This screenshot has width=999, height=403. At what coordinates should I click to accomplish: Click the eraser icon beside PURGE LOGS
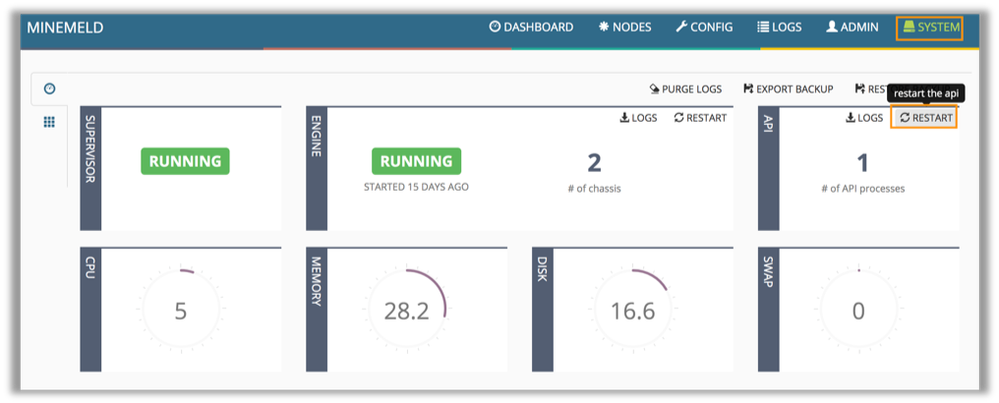pos(654,89)
